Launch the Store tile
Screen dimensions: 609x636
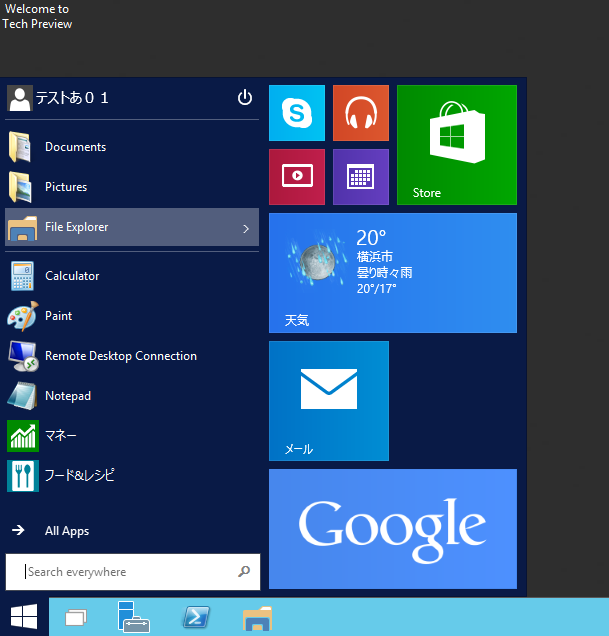pos(457,145)
